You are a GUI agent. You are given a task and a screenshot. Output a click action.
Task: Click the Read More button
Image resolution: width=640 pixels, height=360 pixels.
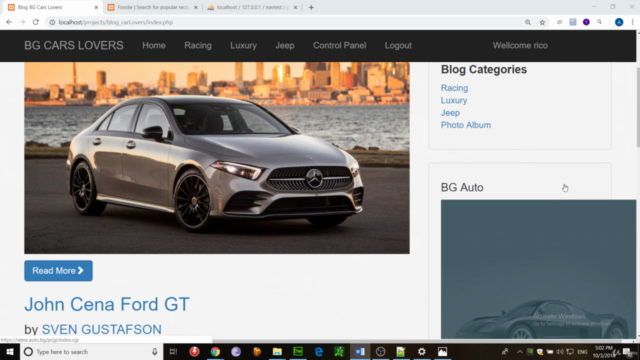(58, 271)
